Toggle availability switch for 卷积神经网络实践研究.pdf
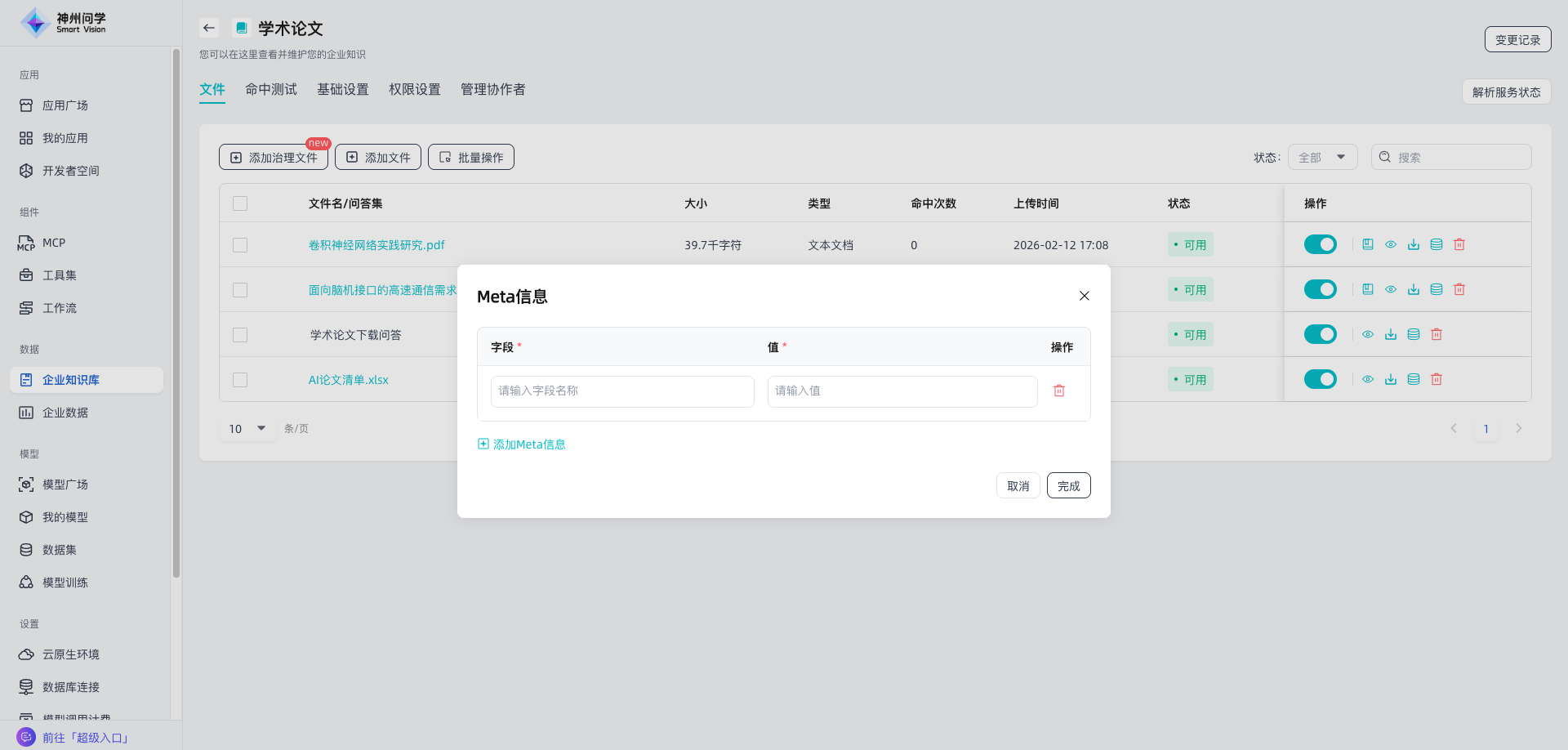 (x=1320, y=244)
